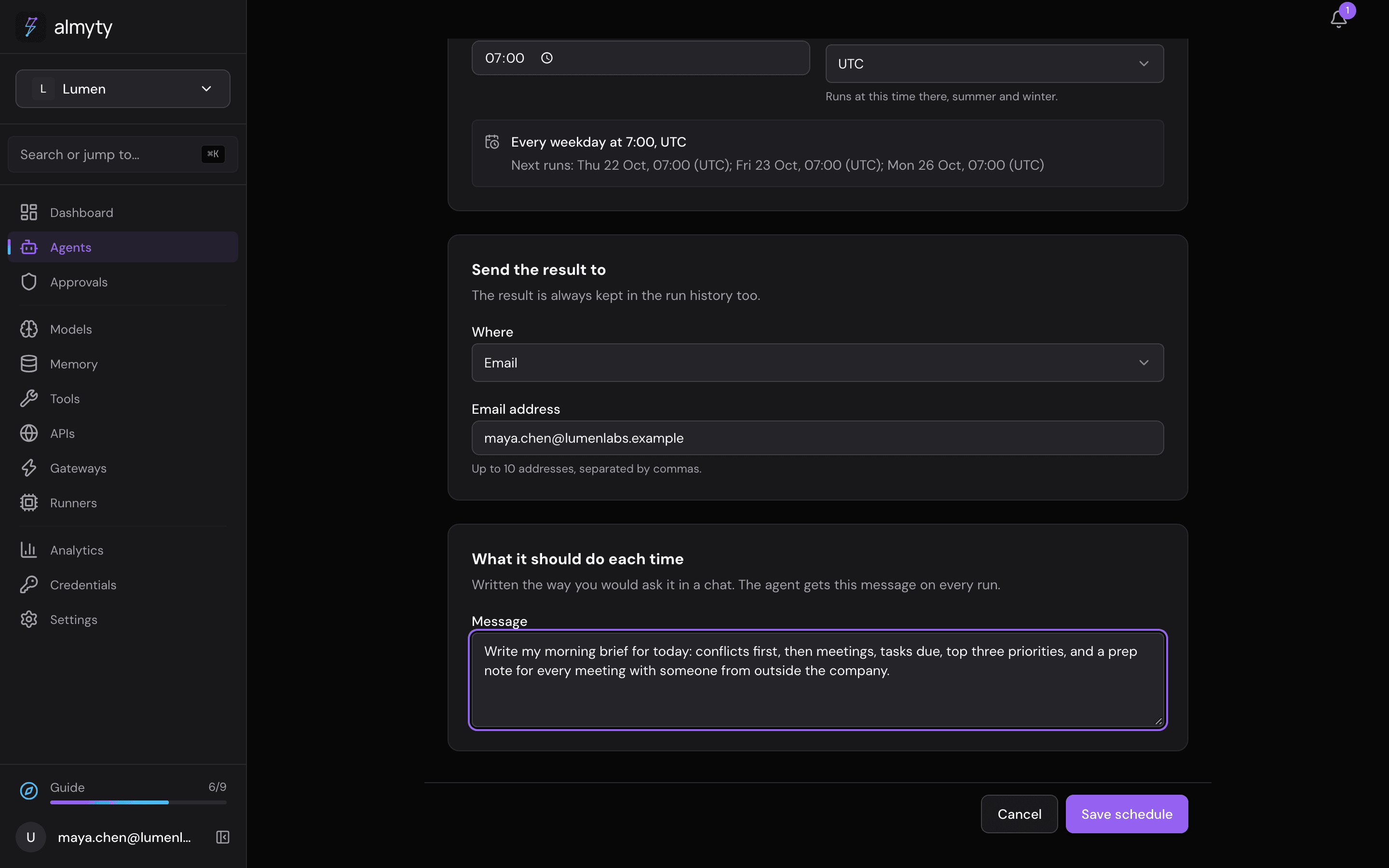Image resolution: width=1389 pixels, height=868 pixels.
Task: Click the Runners chip icon
Action: click(29, 503)
